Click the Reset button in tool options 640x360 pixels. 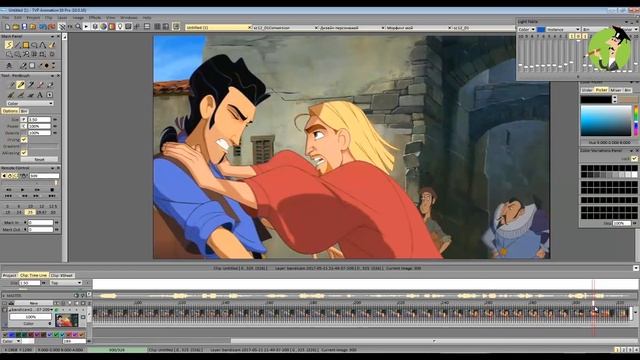coord(39,159)
